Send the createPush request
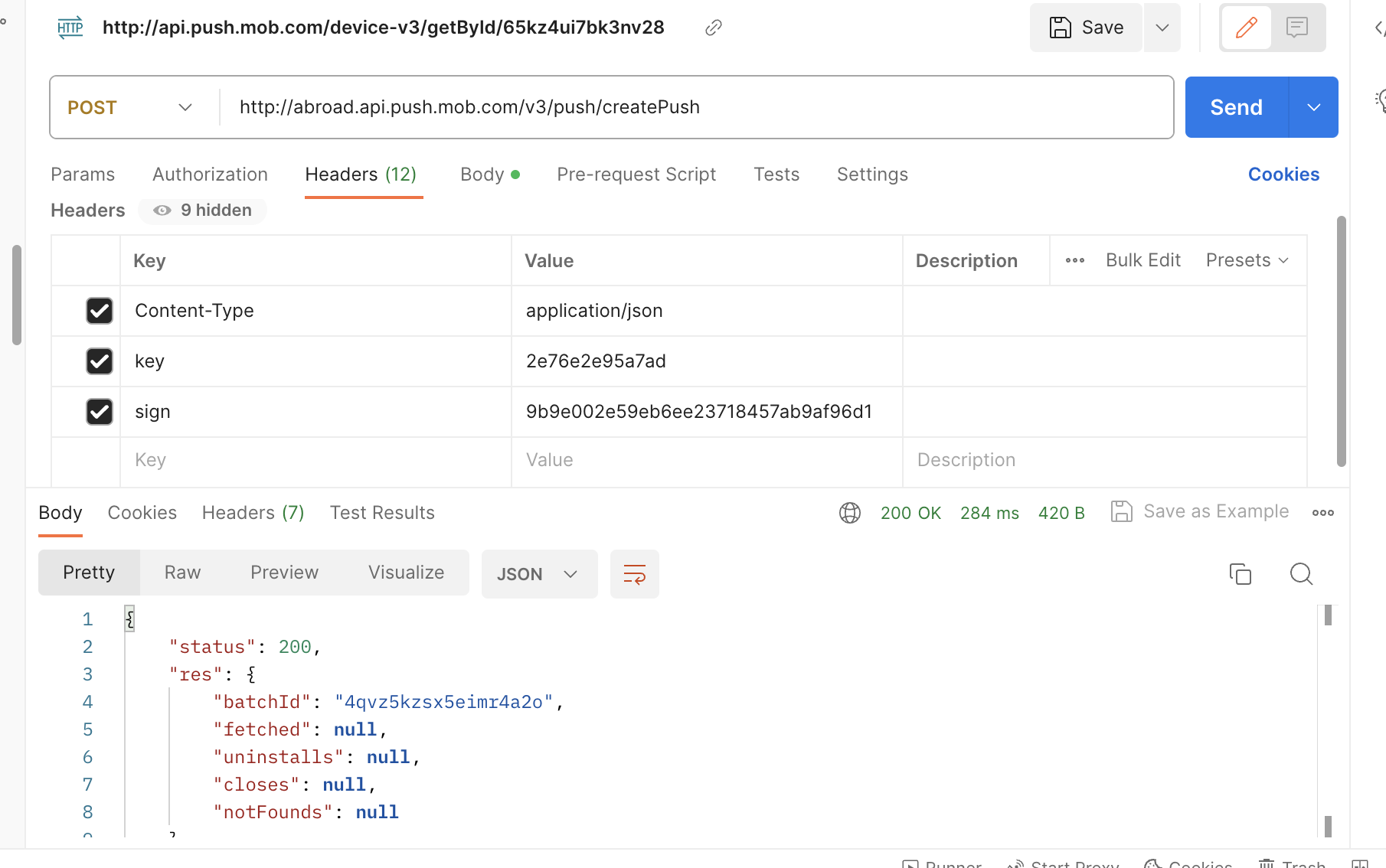Screen dimensions: 1386x868 pos(1236,107)
